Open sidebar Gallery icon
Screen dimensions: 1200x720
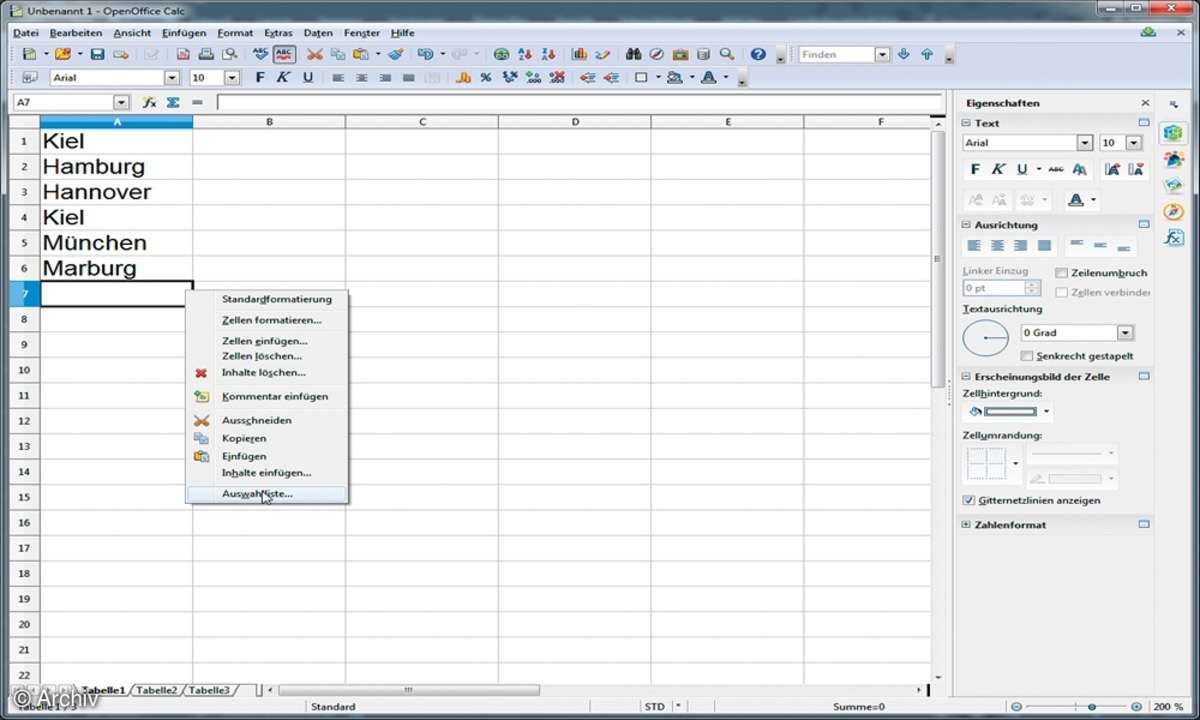click(x=1173, y=185)
